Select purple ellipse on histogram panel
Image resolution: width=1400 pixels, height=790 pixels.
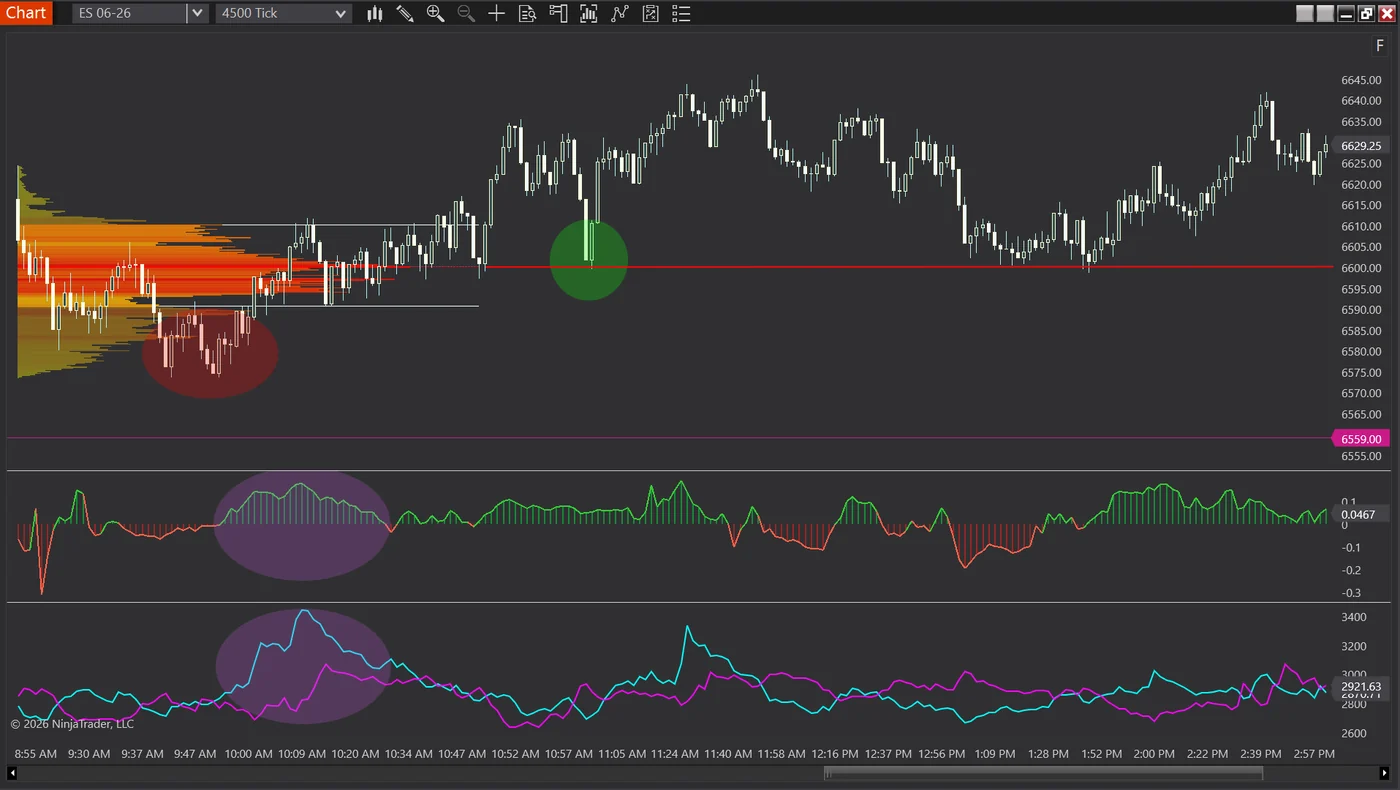(302, 524)
